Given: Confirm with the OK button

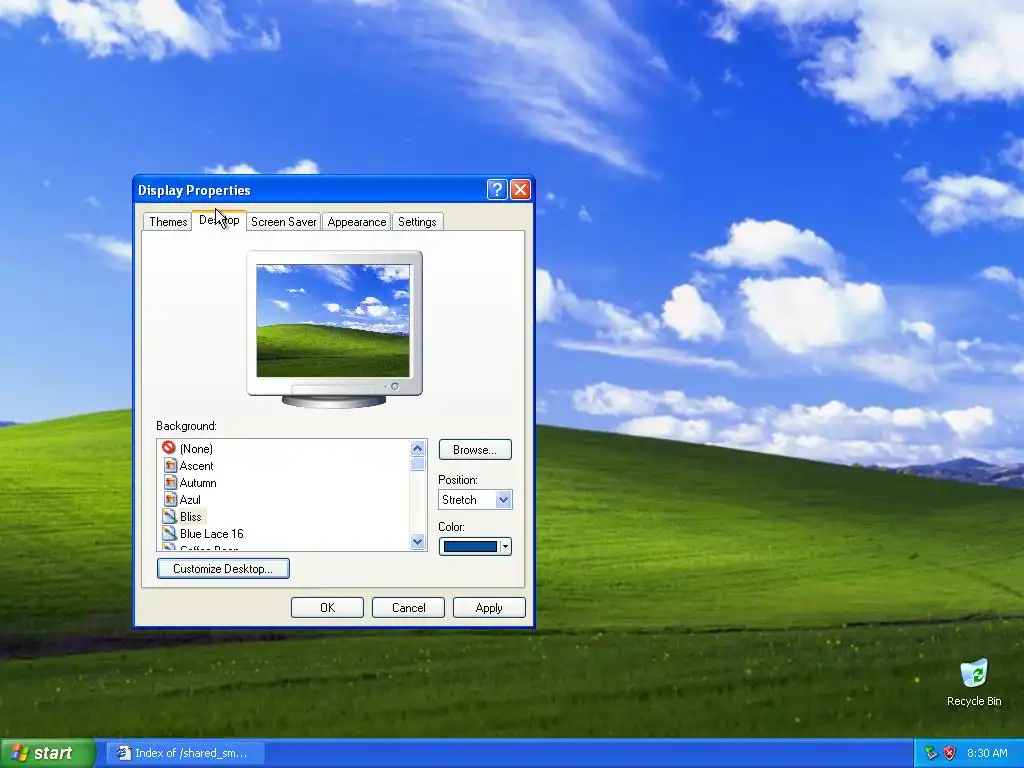Looking at the screenshot, I should [327, 607].
